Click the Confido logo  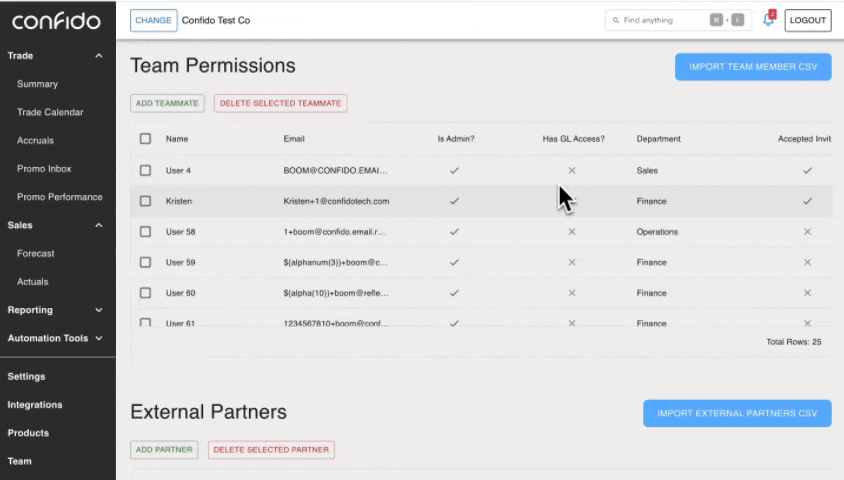(56, 21)
